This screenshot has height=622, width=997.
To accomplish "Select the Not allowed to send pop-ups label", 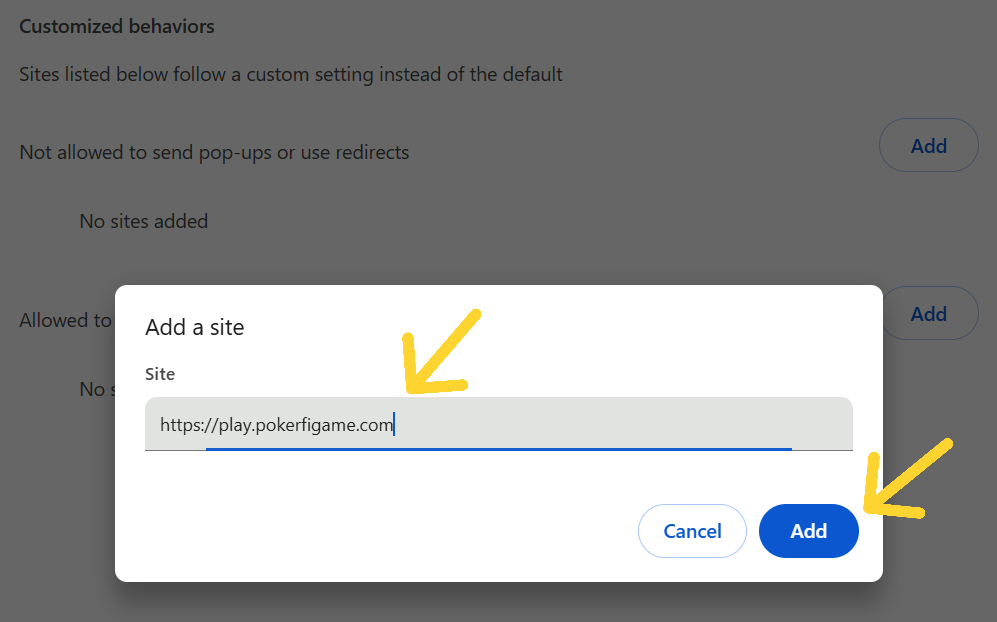I will (x=214, y=153).
